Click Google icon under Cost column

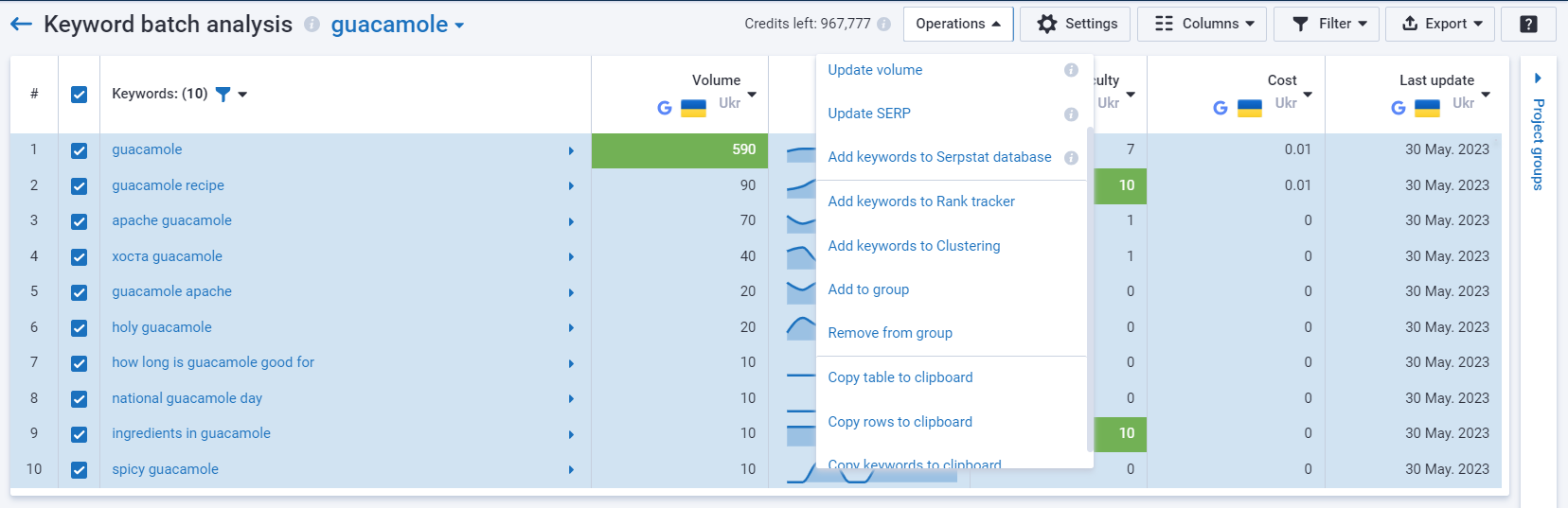(1221, 108)
